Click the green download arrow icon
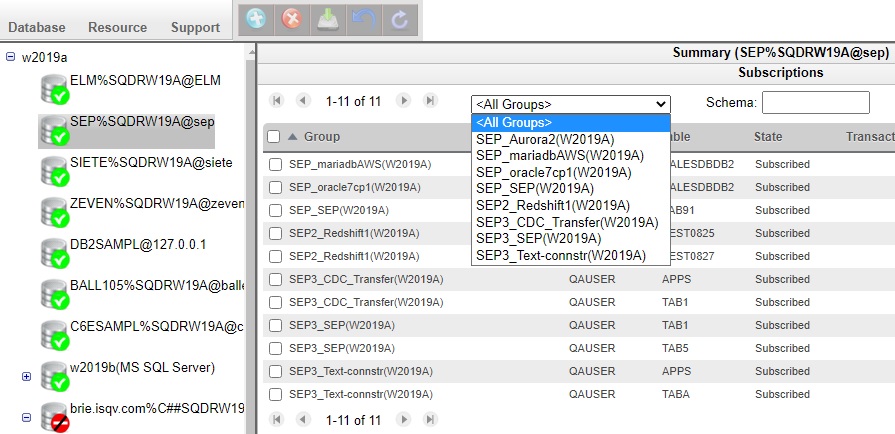This screenshot has width=895, height=434. [328, 21]
